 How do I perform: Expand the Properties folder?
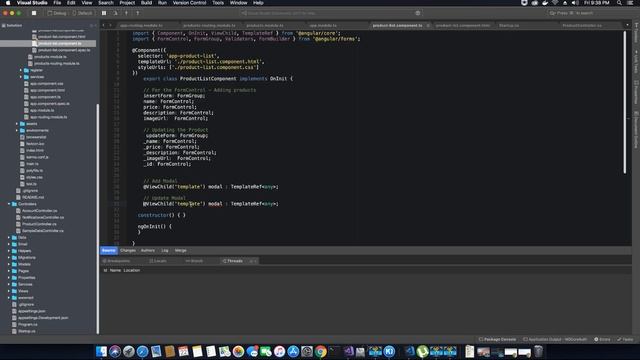point(9,278)
